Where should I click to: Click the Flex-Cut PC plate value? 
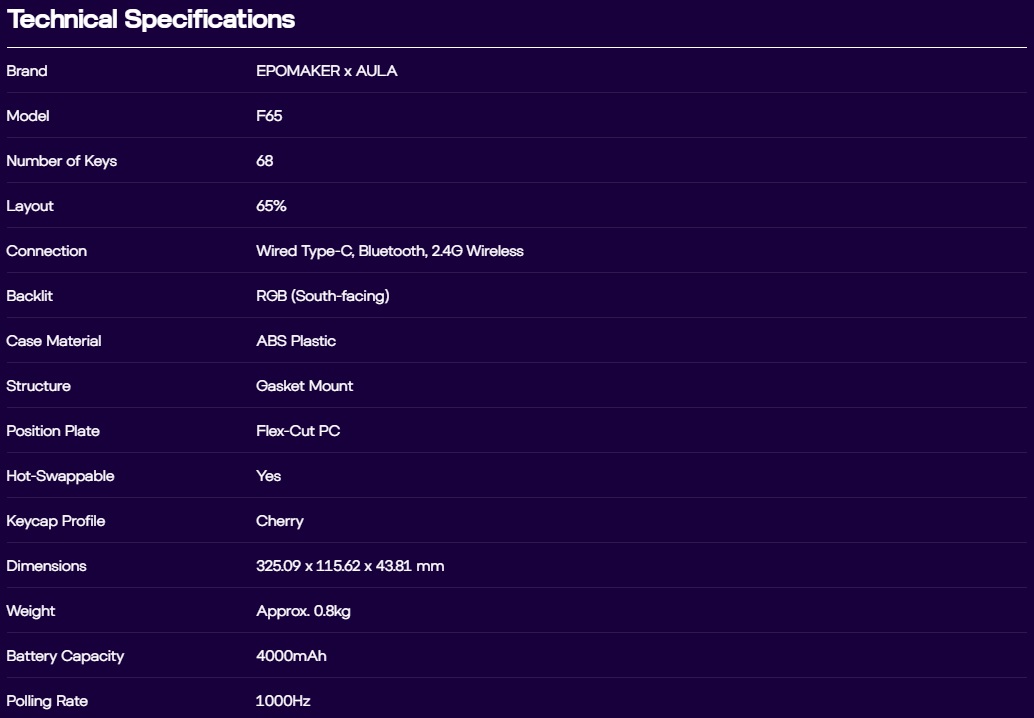298,431
